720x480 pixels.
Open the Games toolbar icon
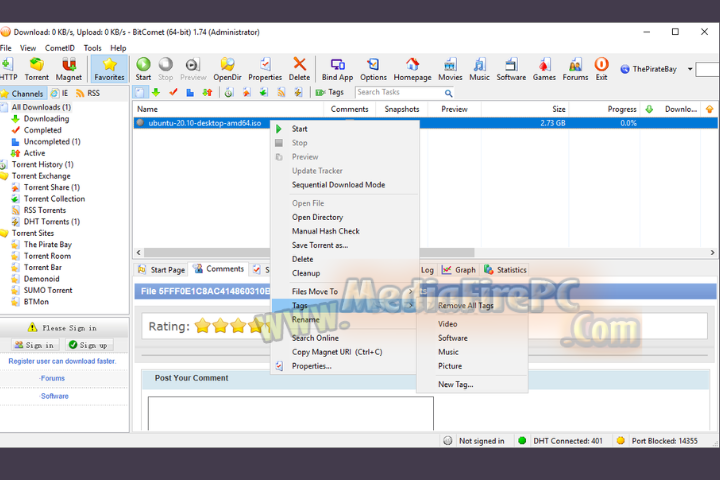point(544,69)
